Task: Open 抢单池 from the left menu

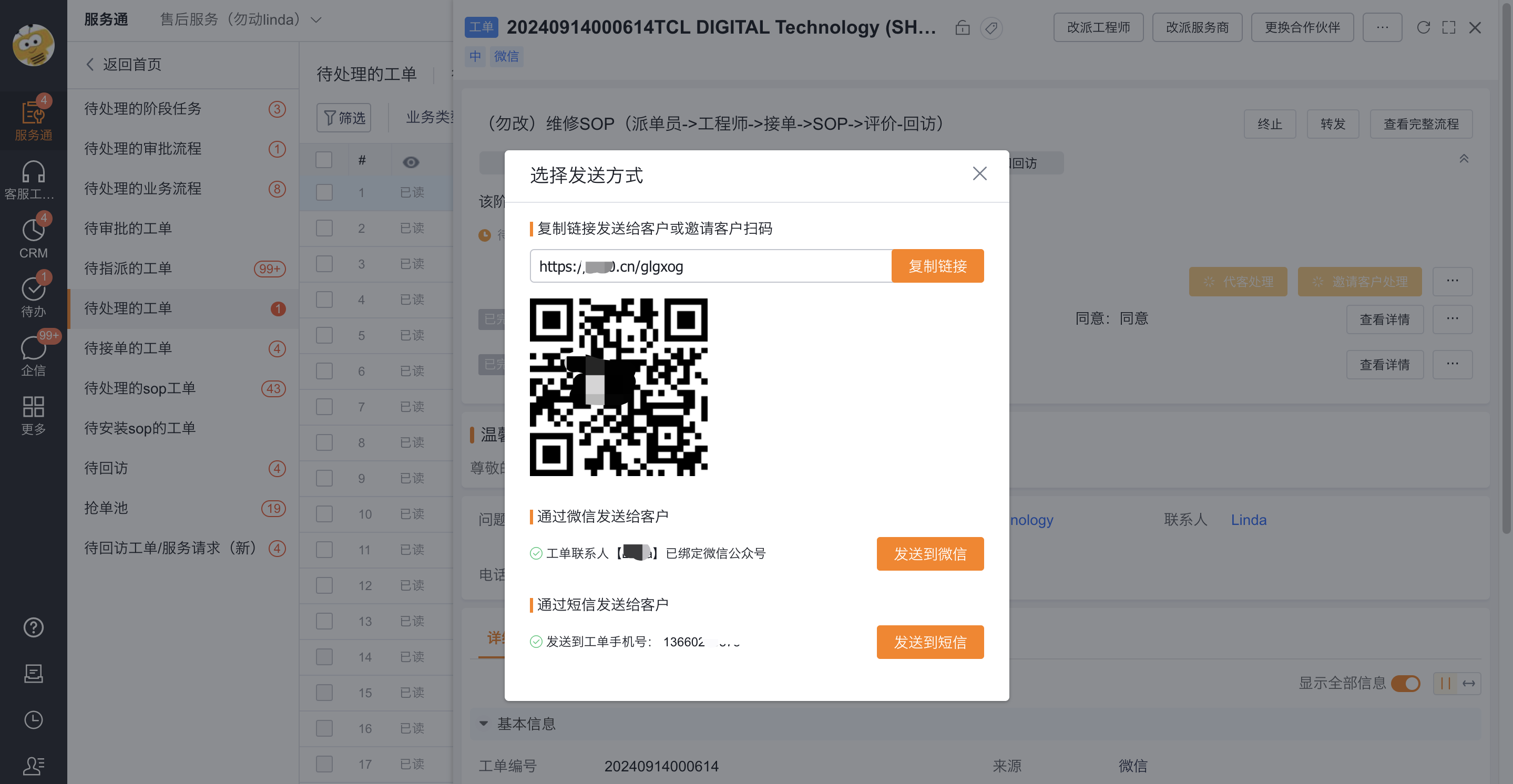Action: pyautogui.click(x=106, y=508)
